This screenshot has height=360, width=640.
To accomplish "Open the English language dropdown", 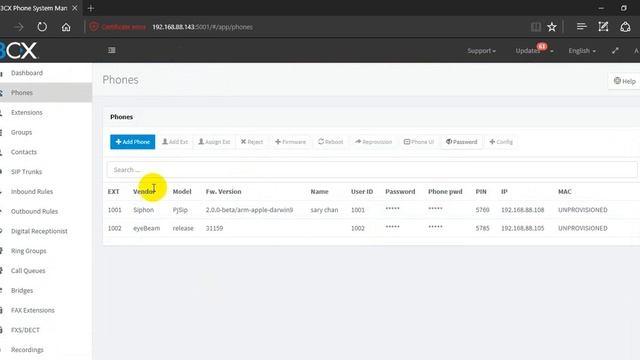I will click(582, 51).
